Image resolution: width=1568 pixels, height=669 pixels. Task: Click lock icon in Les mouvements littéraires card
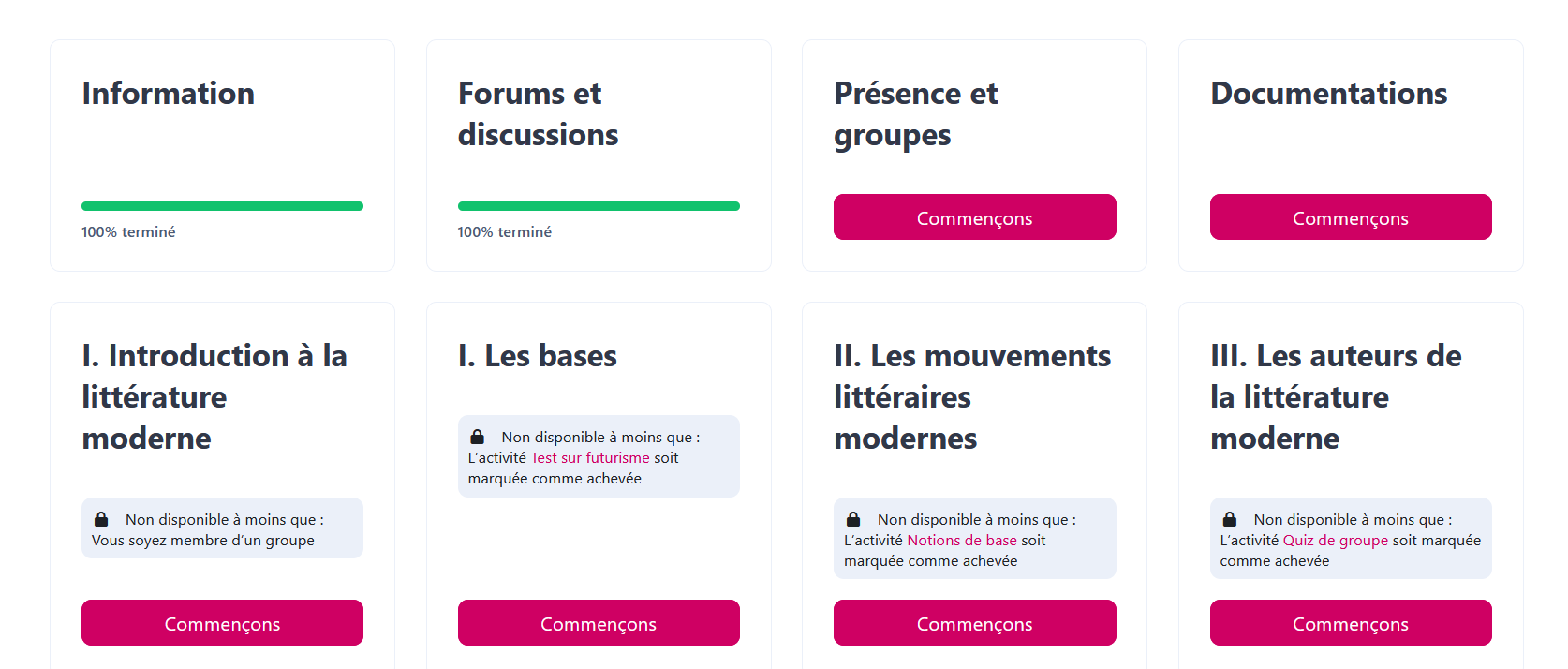point(853,519)
